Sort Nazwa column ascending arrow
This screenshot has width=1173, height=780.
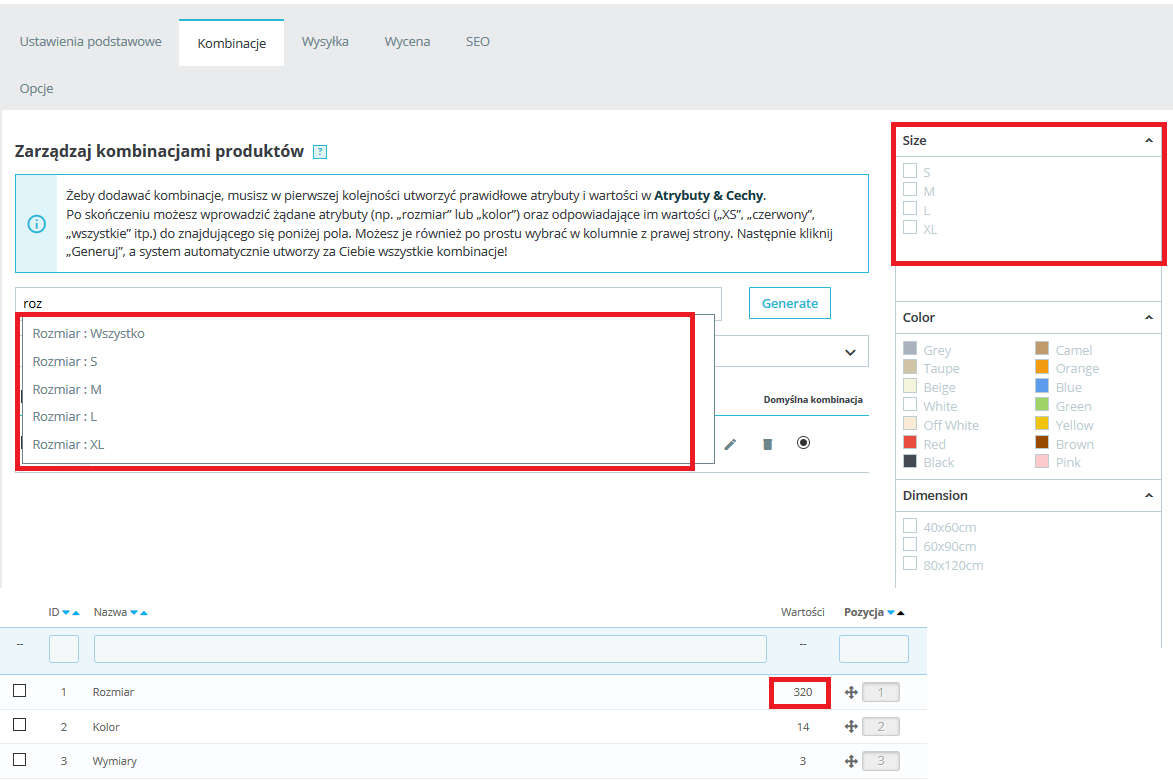tap(144, 612)
